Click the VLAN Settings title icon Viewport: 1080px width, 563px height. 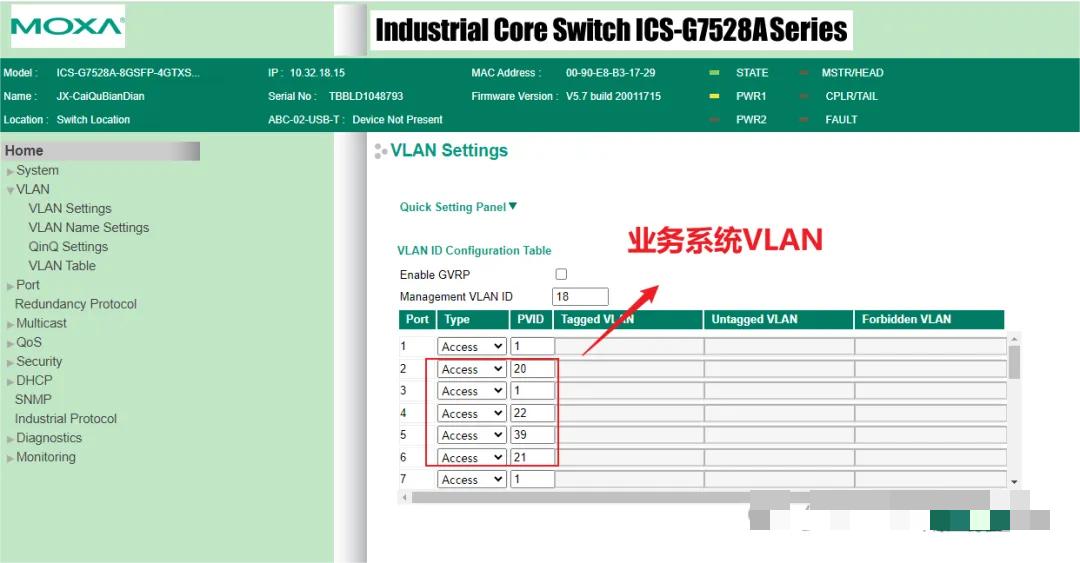point(380,151)
